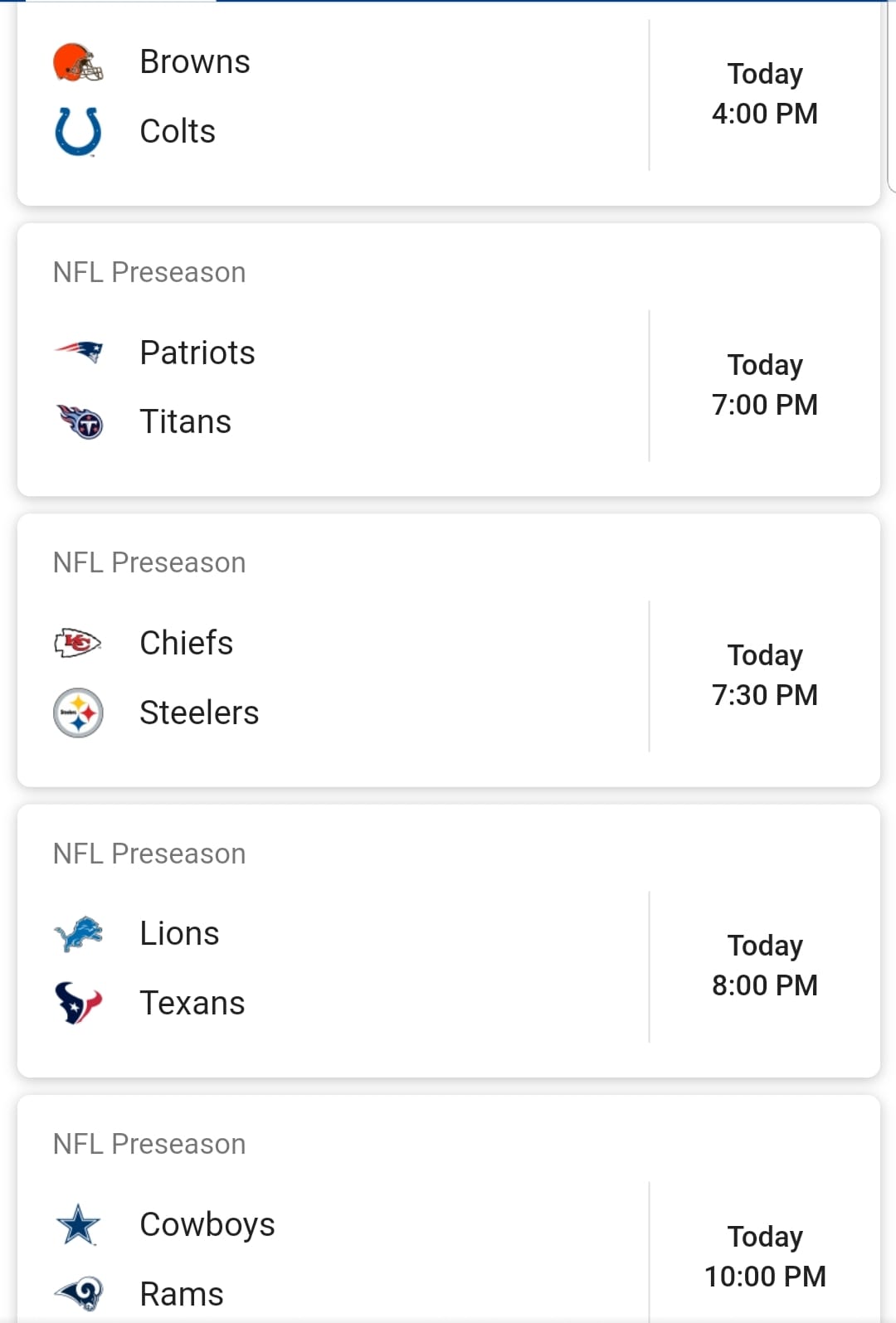Click the Colts horseshoe logo
Image resolution: width=896 pixels, height=1323 pixels.
pyautogui.click(x=78, y=132)
